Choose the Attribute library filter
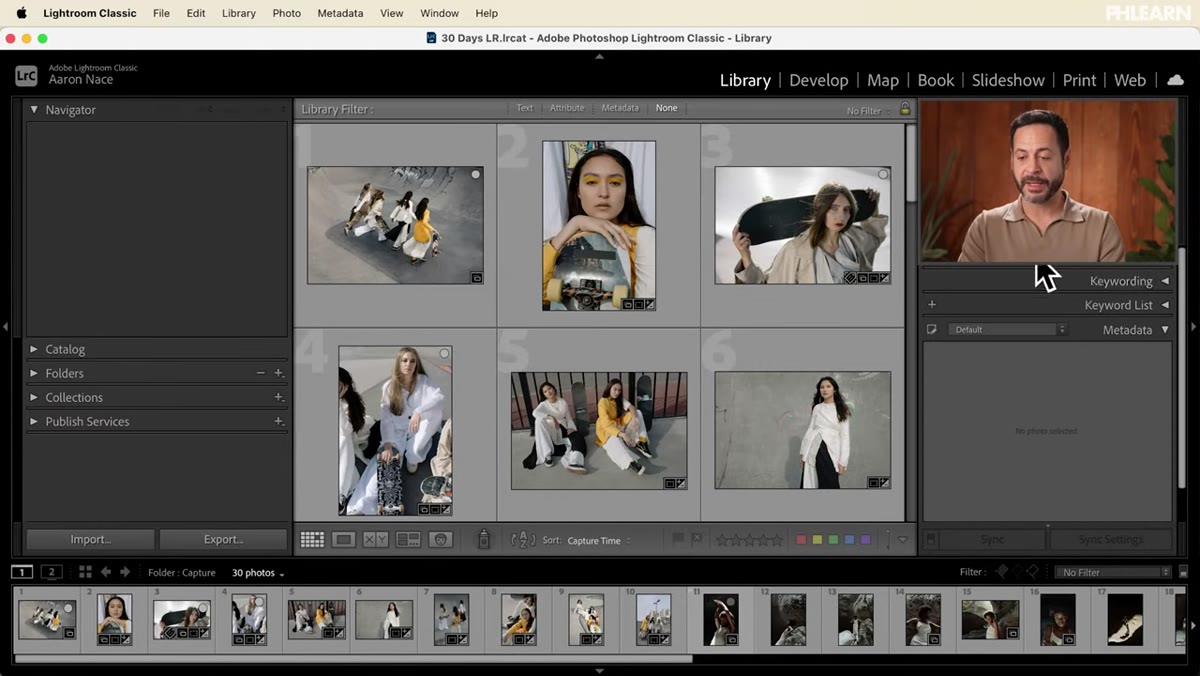The width and height of the screenshot is (1200, 676). tap(567, 108)
